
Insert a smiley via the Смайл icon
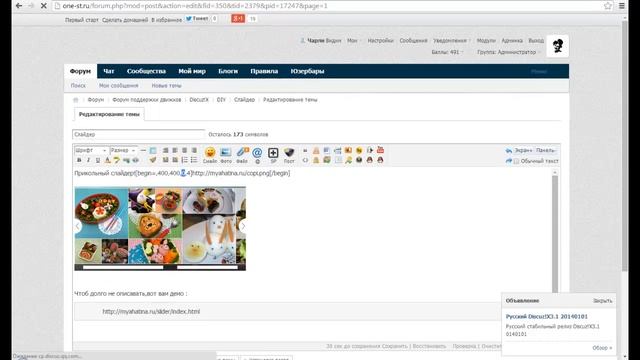pos(210,155)
